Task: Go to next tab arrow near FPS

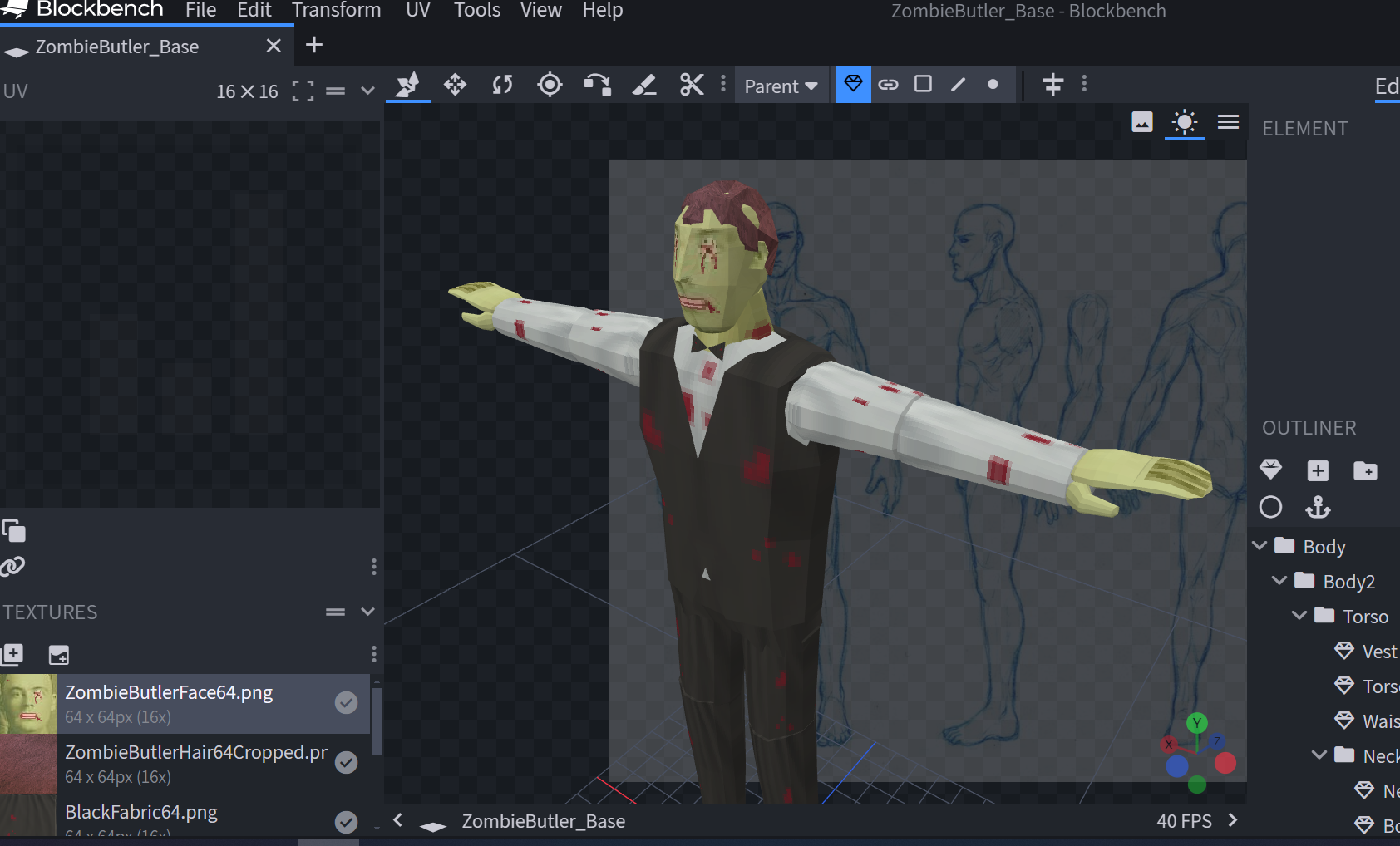Action: click(x=1232, y=820)
